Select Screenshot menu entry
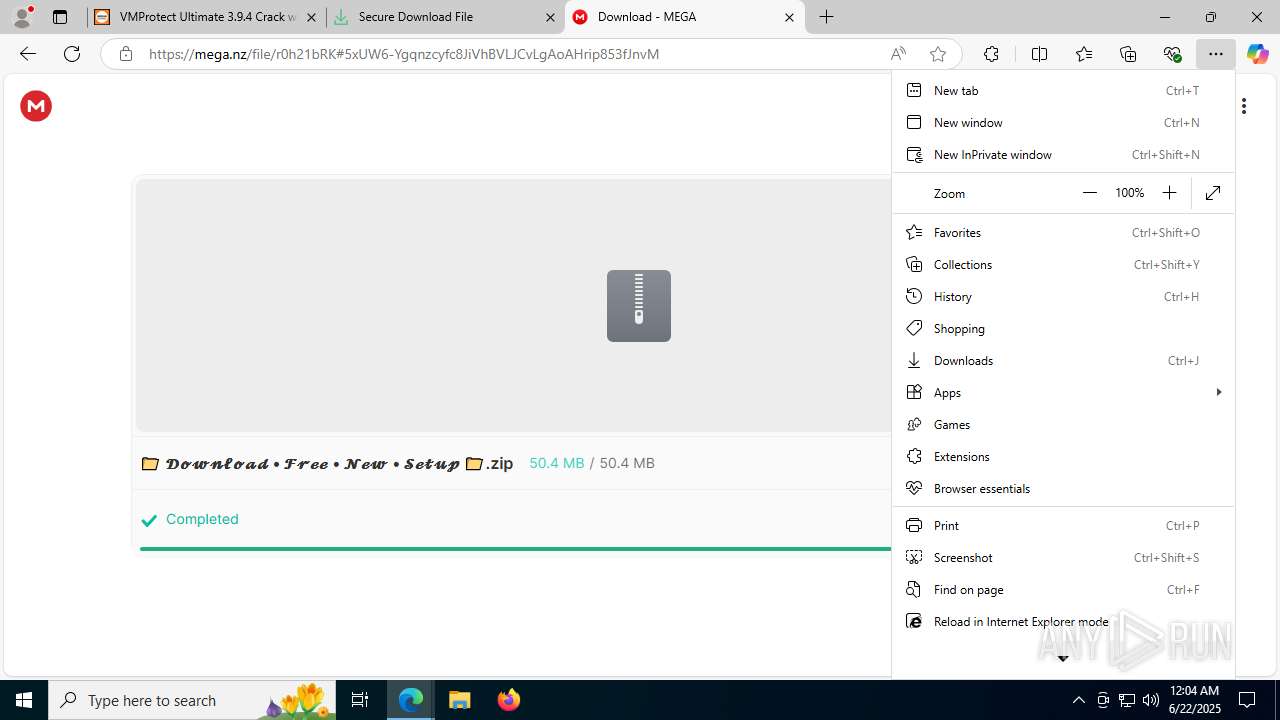The height and width of the screenshot is (720, 1280). tap(1063, 557)
